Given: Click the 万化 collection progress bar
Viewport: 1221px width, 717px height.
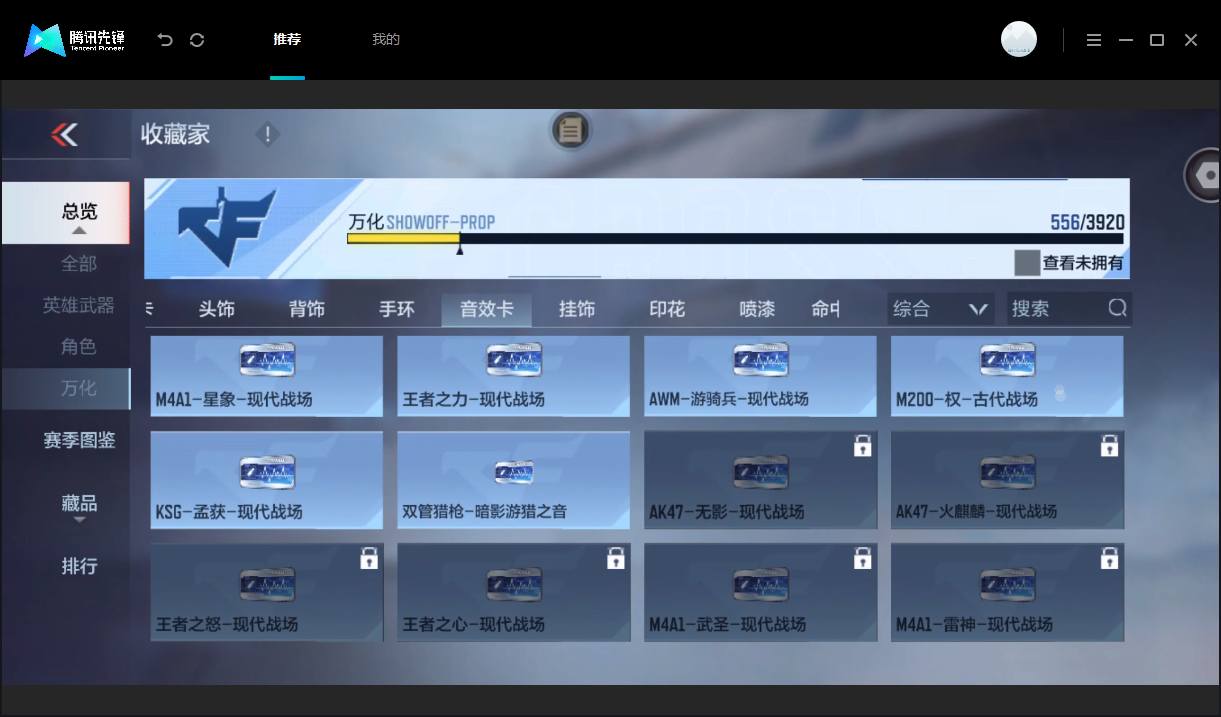Looking at the screenshot, I should 735,239.
